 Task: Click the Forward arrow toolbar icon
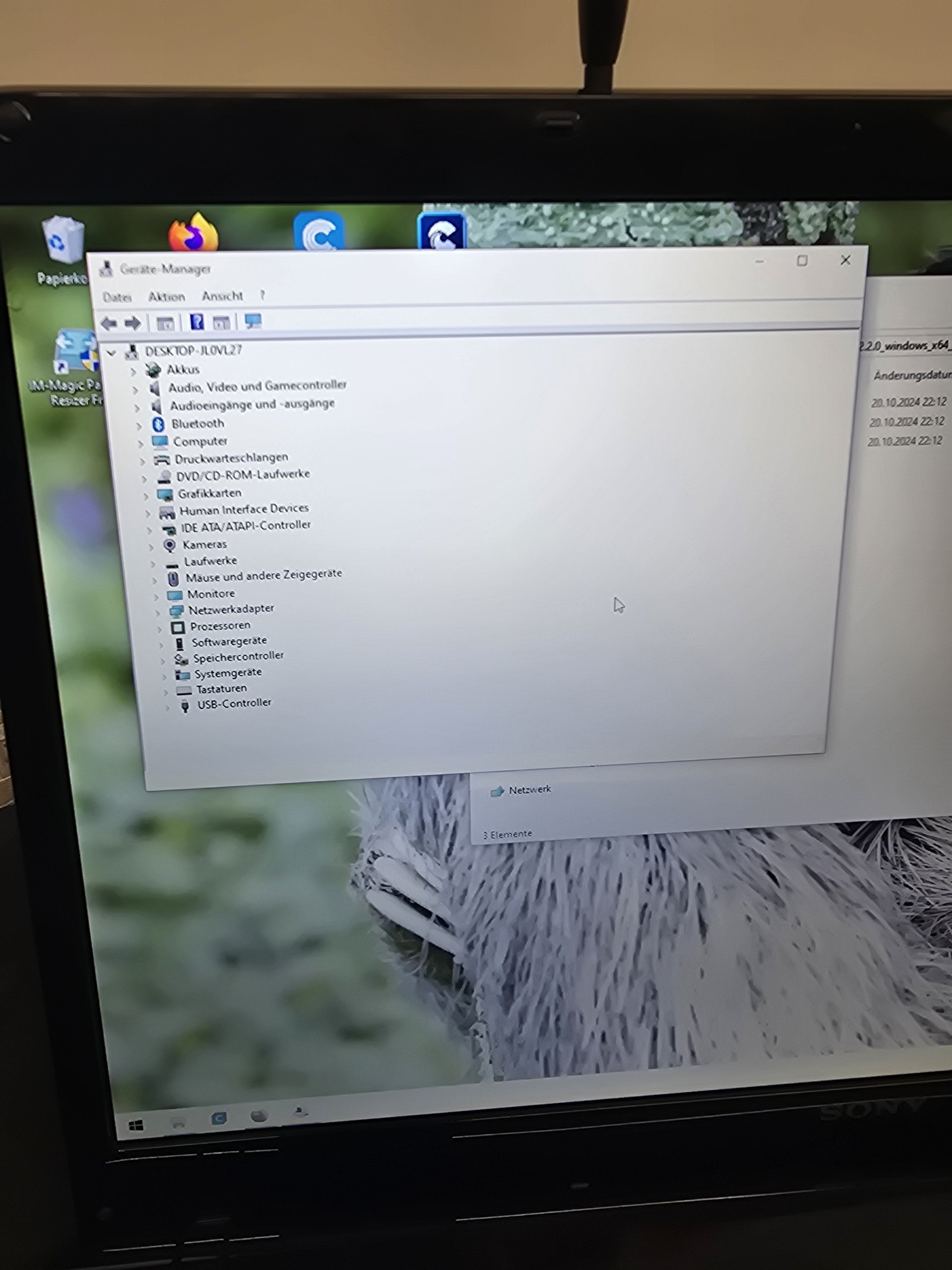tap(133, 324)
